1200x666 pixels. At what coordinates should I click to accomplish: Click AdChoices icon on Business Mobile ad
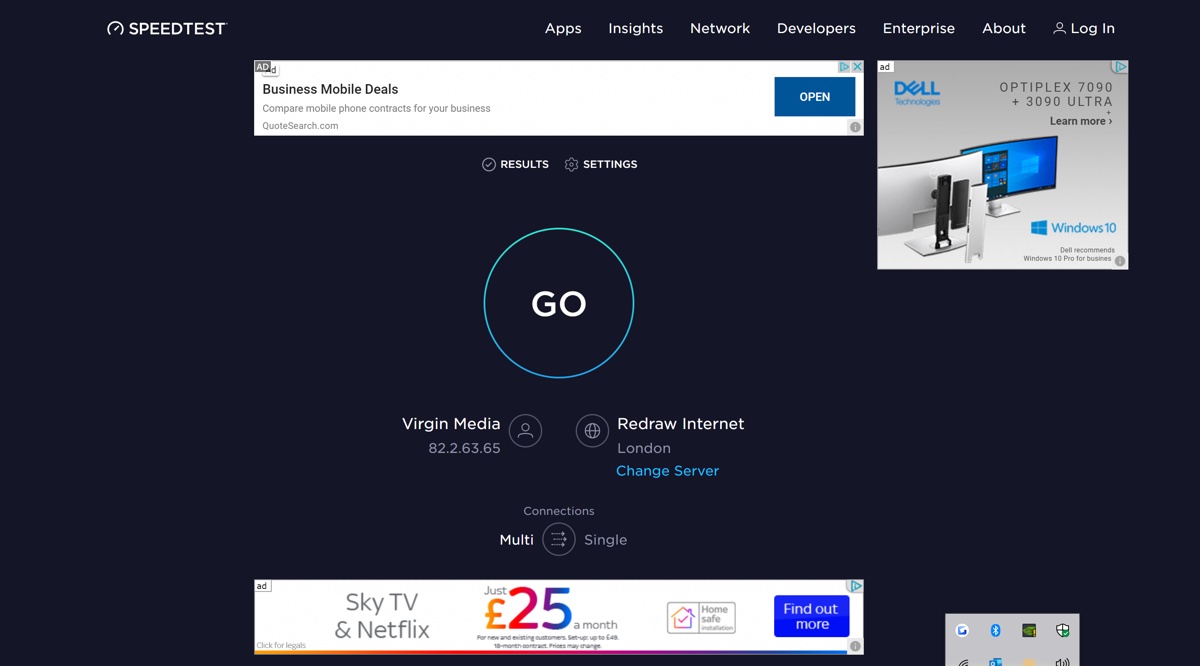(x=844, y=67)
